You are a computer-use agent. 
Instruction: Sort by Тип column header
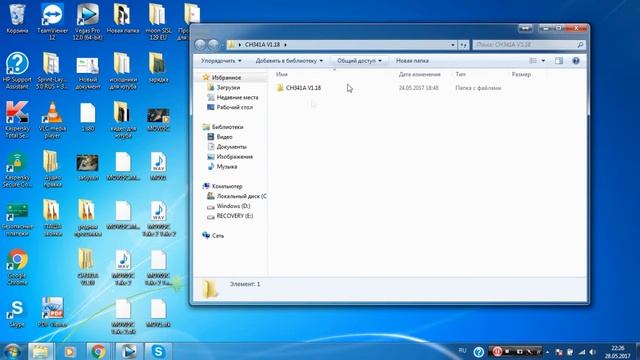tap(460, 74)
